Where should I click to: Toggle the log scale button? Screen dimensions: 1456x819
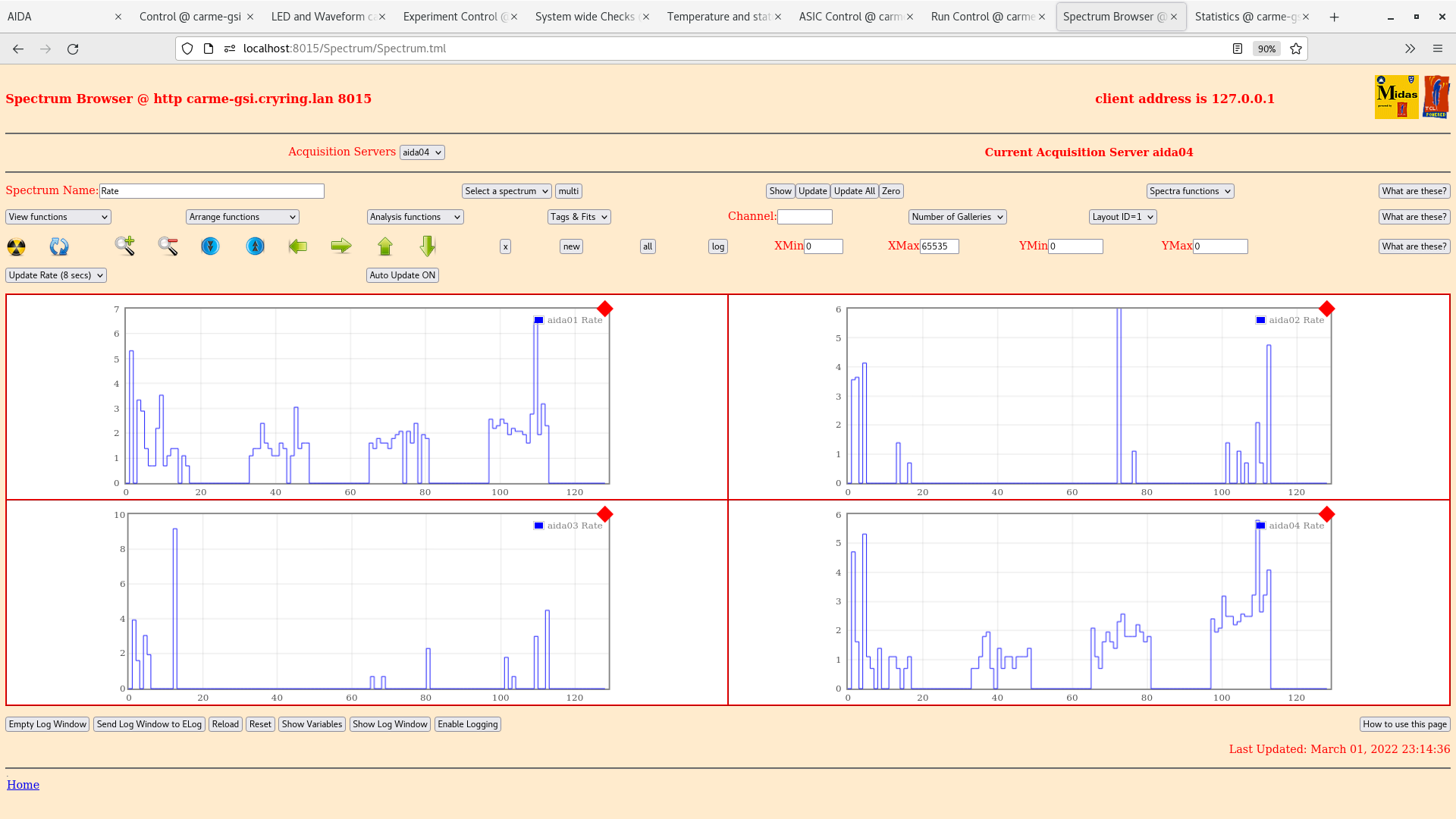pyautogui.click(x=717, y=246)
